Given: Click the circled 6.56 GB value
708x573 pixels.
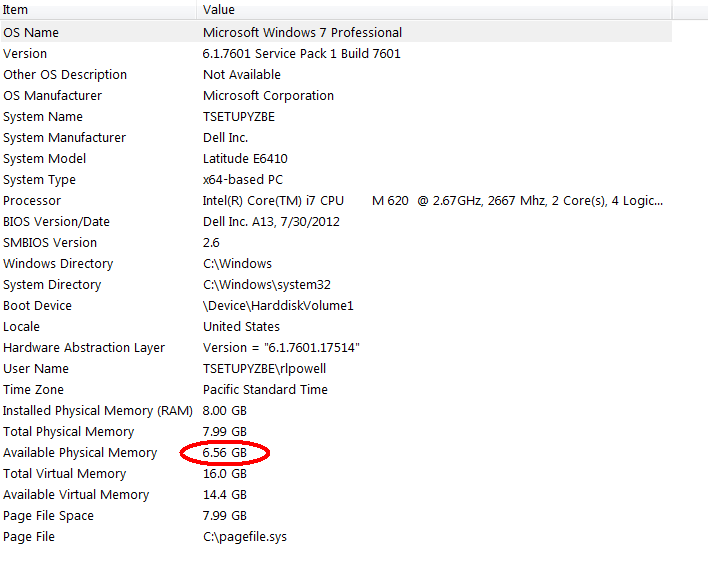Looking at the screenshot, I should click(x=224, y=453).
